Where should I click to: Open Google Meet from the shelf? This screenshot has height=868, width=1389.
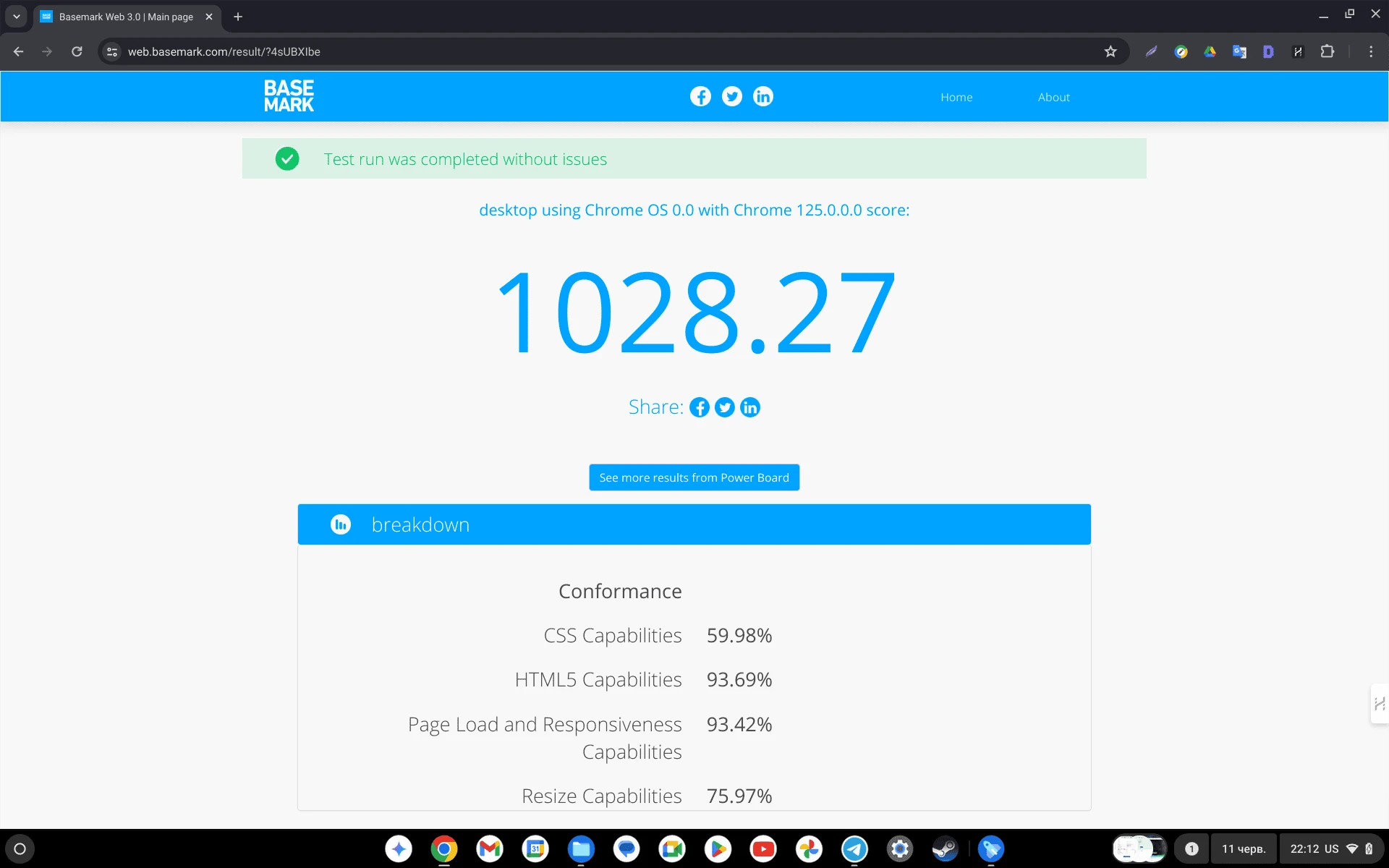pyautogui.click(x=672, y=848)
